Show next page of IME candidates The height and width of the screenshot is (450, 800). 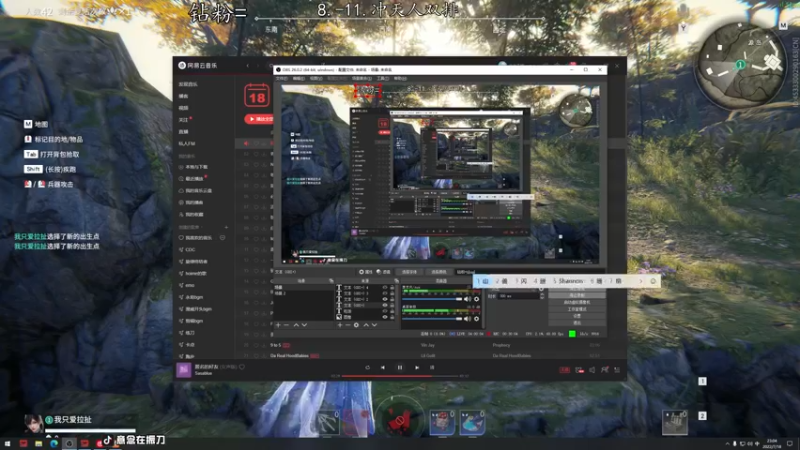(x=641, y=281)
